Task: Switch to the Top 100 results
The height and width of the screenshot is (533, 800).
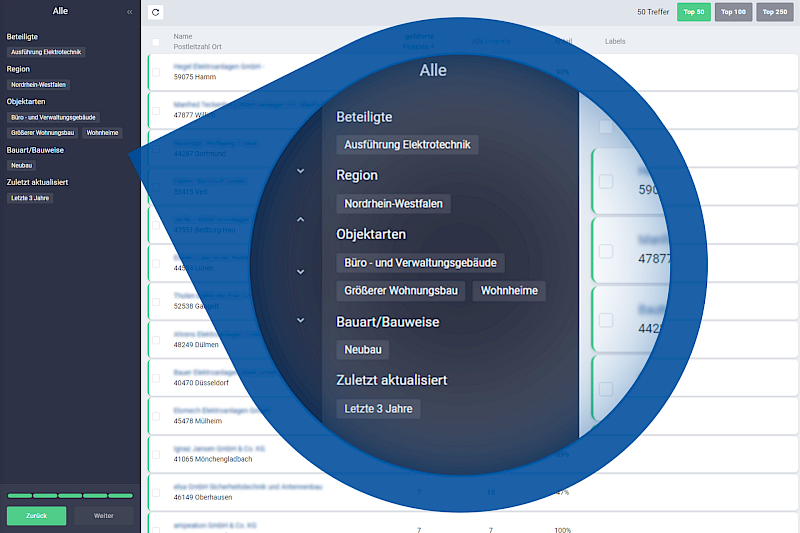Action: [x=733, y=12]
